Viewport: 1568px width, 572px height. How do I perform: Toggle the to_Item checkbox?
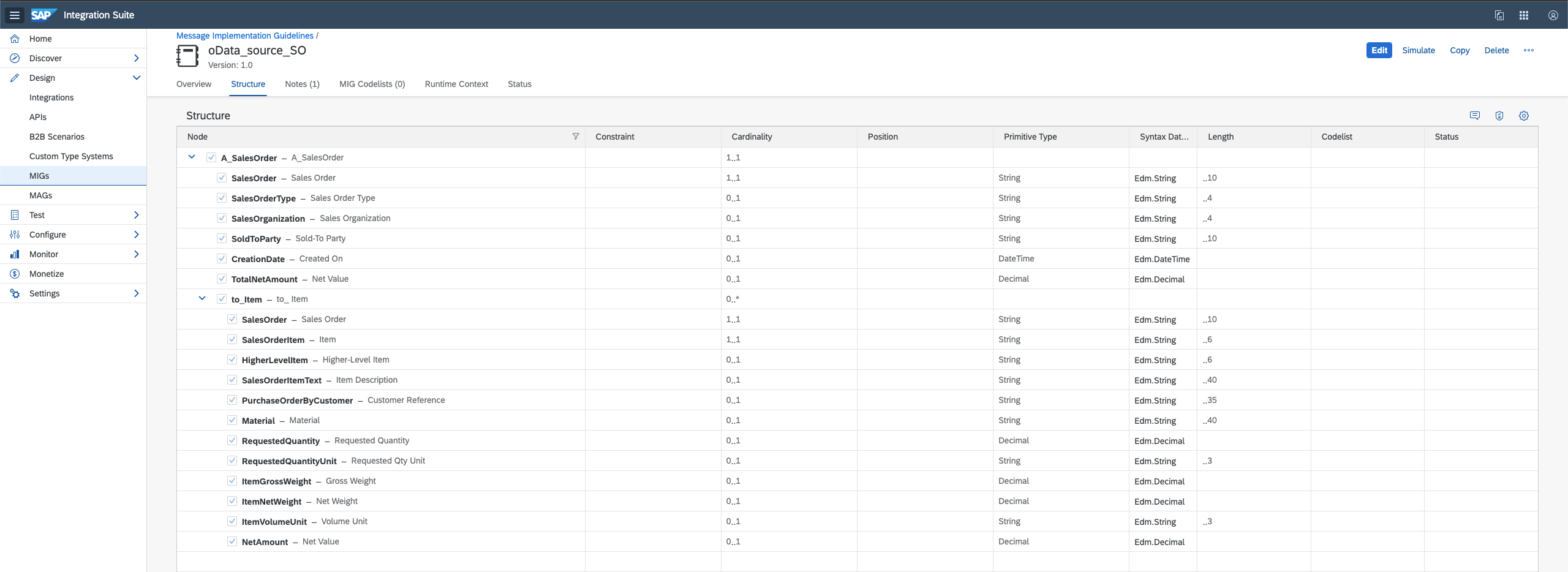point(222,299)
